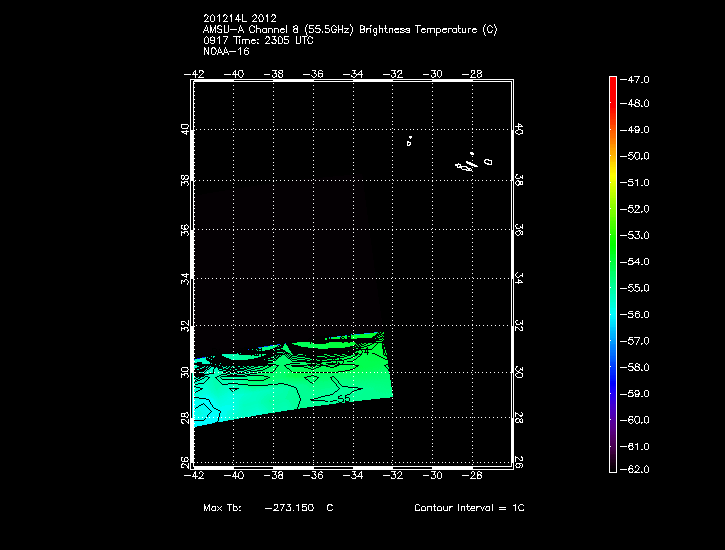Click the '0917 Time: 2305 UTC' text

coord(257,40)
